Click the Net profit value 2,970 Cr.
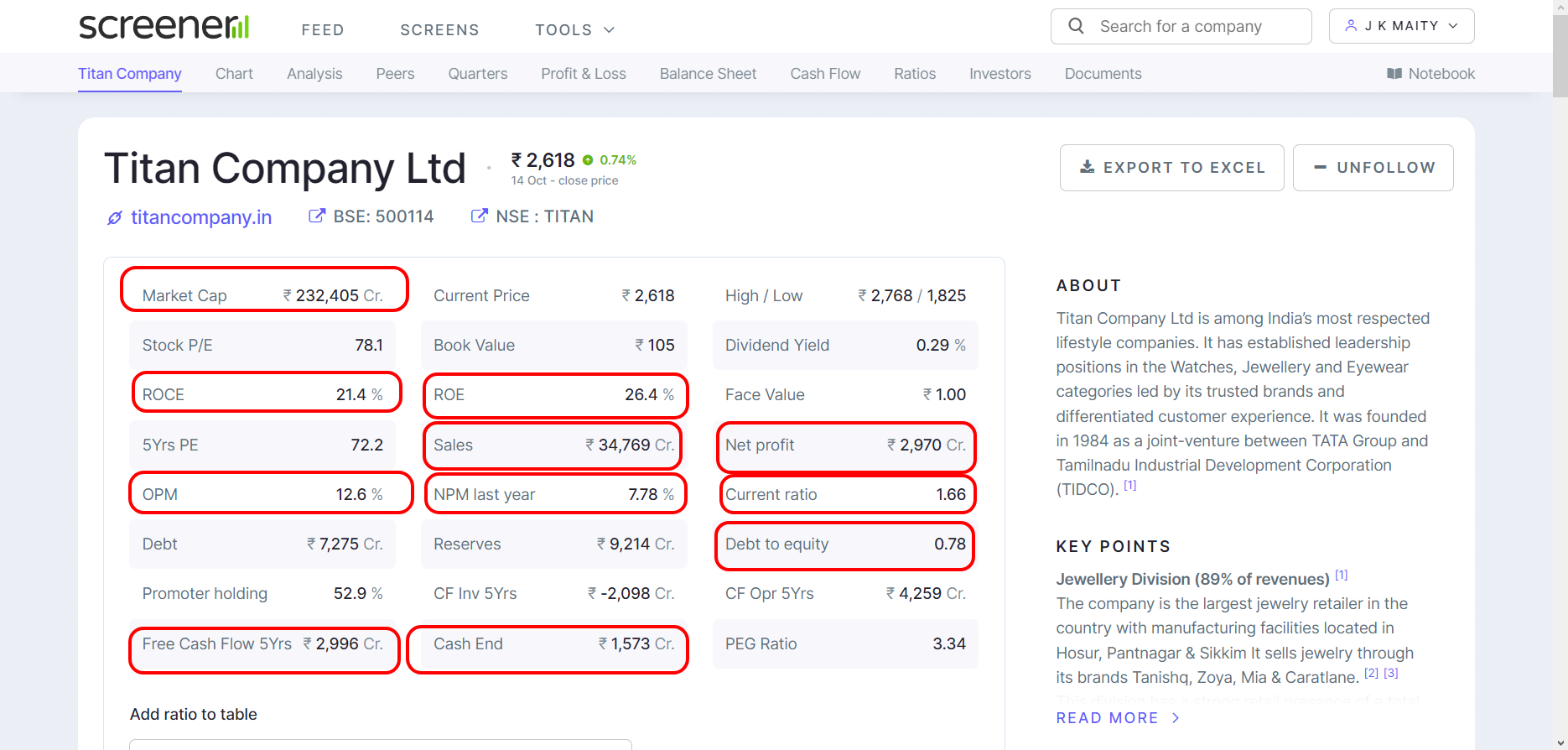The image size is (1568, 750). coord(927,445)
